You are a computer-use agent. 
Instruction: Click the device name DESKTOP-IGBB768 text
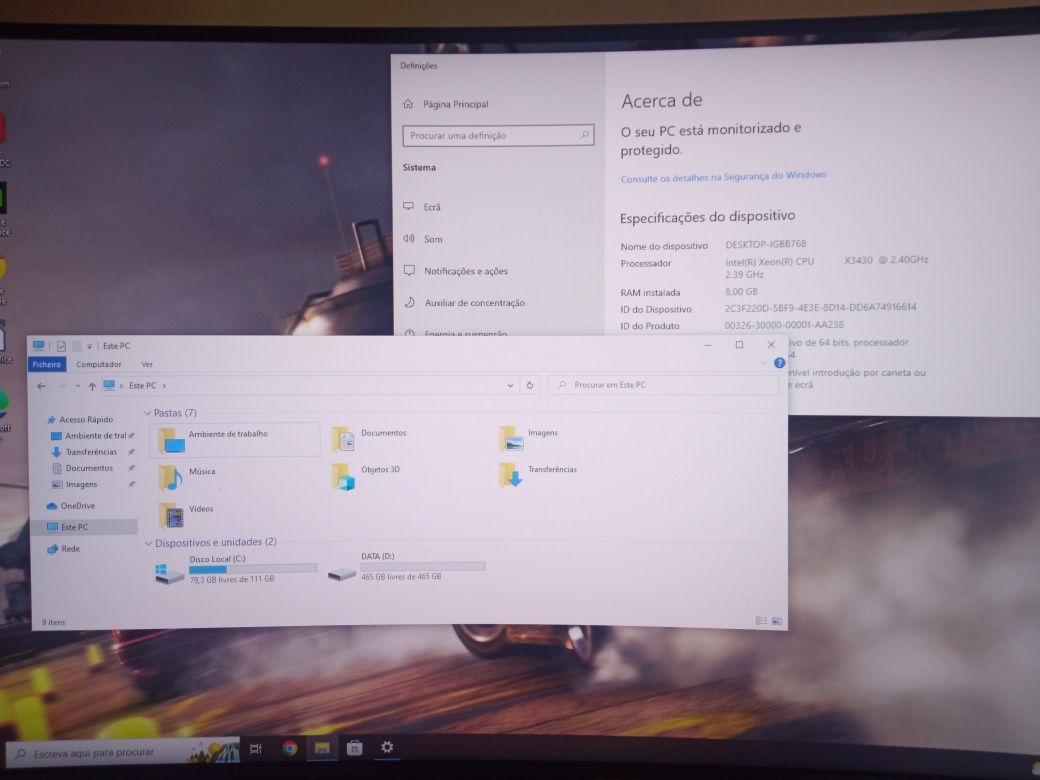pyautogui.click(x=765, y=244)
